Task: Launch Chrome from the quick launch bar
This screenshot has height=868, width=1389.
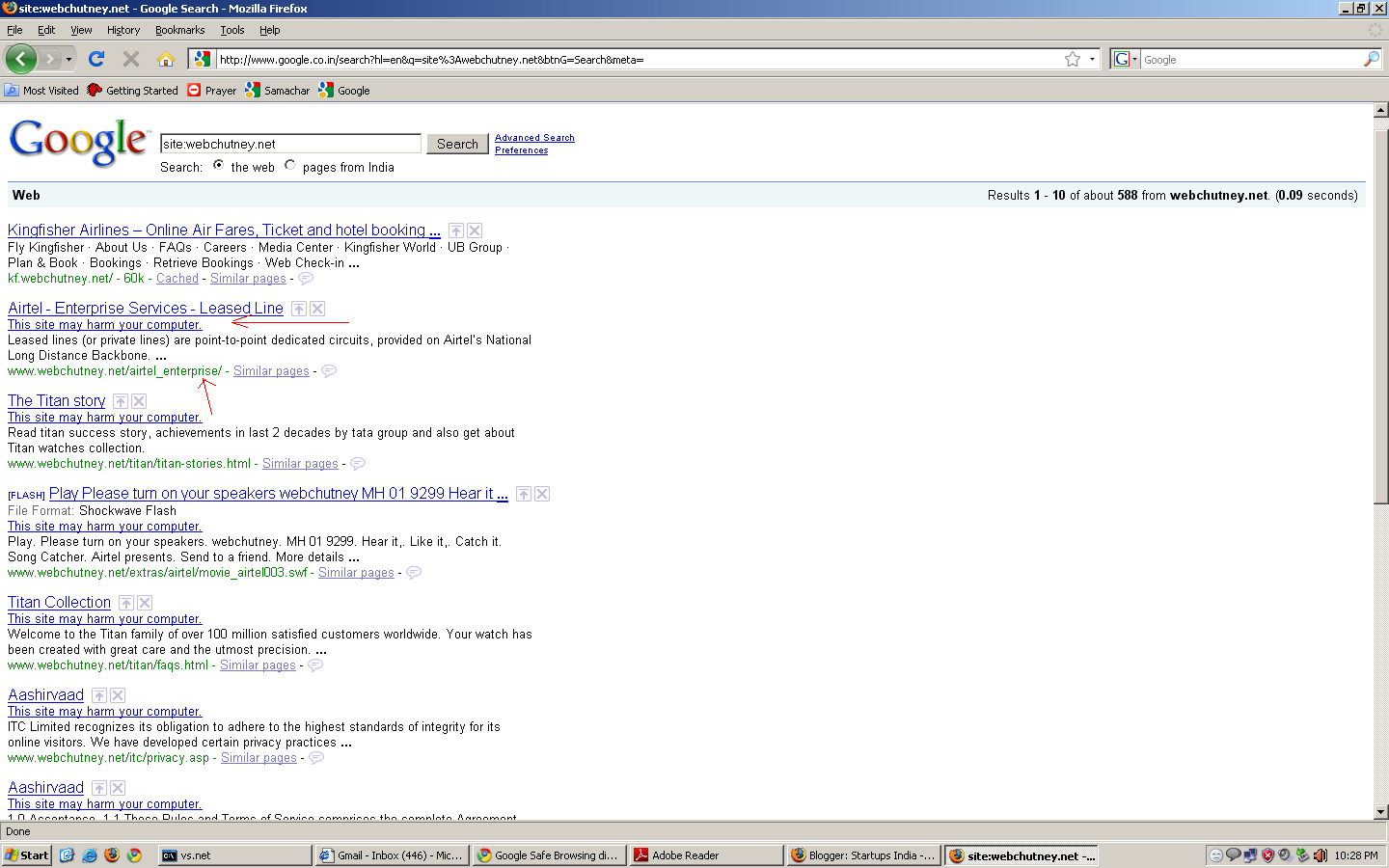Action: 134,855
